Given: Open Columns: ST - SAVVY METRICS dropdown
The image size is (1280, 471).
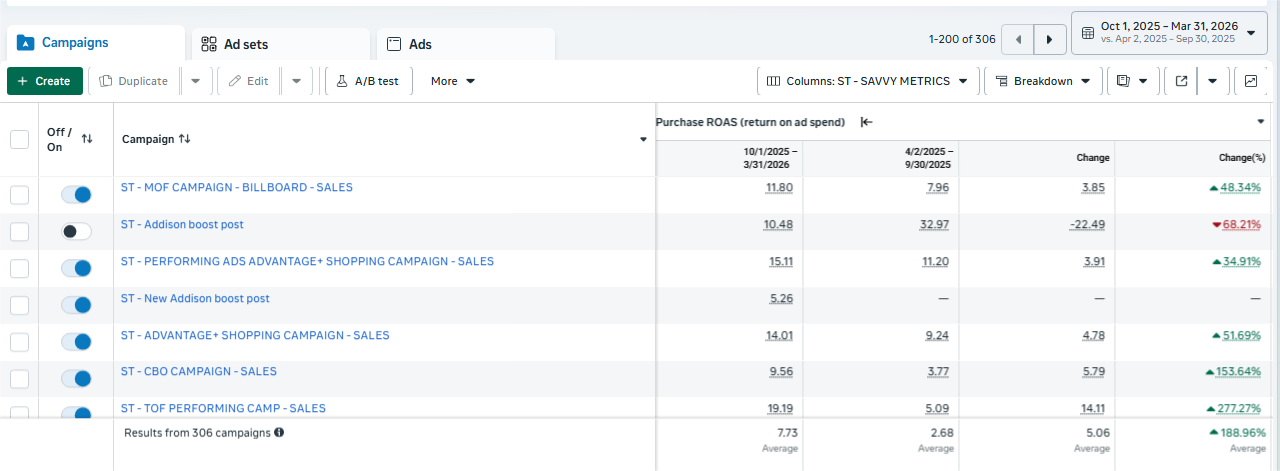Looking at the screenshot, I should pyautogui.click(x=867, y=81).
